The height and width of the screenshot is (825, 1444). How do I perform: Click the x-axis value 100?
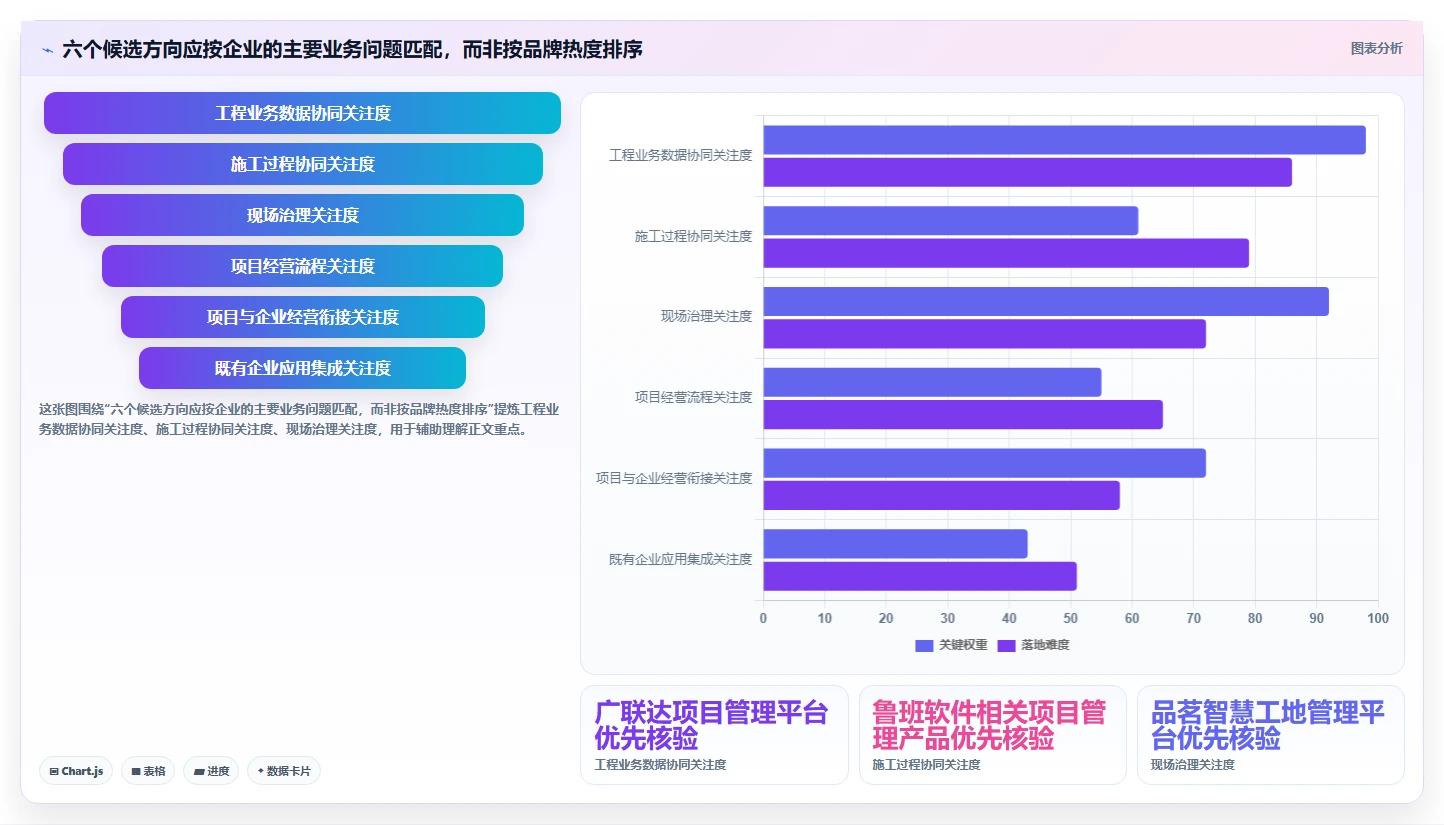pos(1378,619)
